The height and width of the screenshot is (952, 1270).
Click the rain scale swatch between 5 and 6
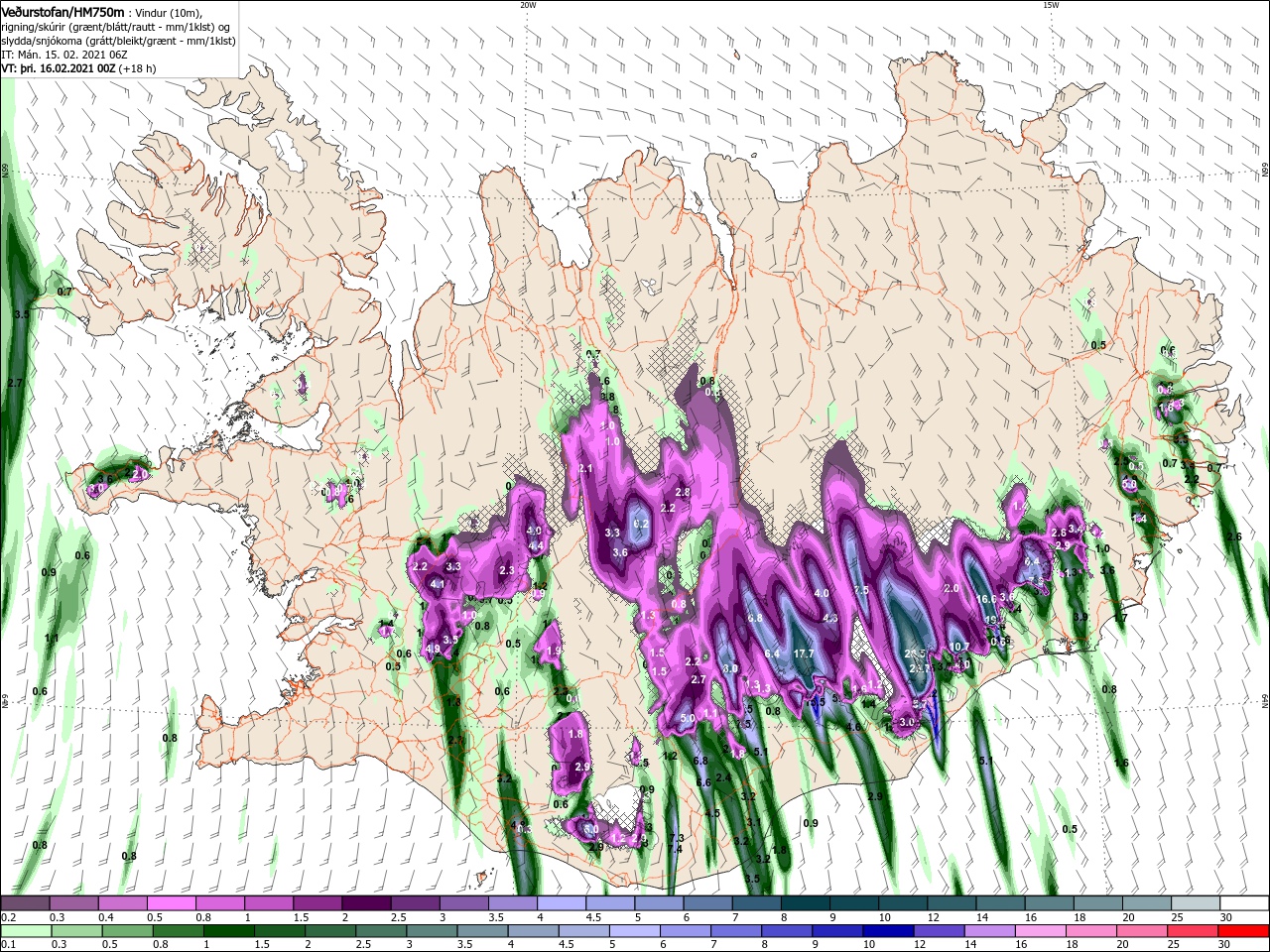coord(636,931)
